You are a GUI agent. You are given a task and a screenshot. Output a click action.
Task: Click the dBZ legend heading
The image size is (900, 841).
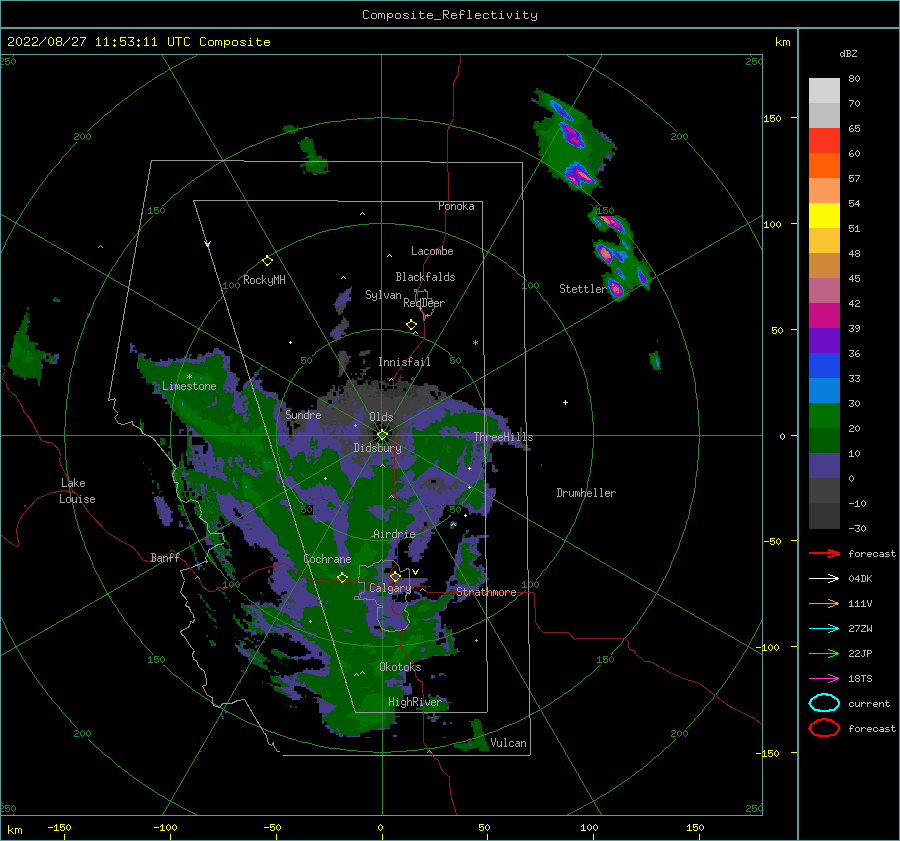click(x=848, y=53)
